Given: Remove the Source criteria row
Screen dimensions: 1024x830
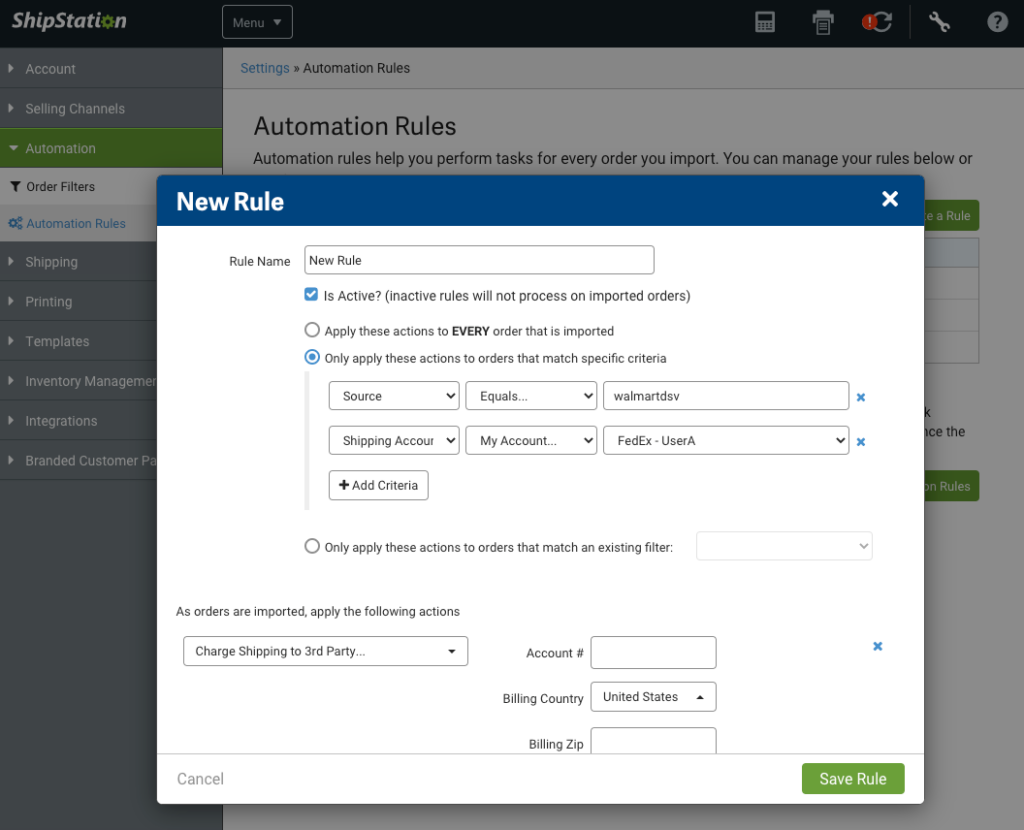Looking at the screenshot, I should click(x=861, y=397).
